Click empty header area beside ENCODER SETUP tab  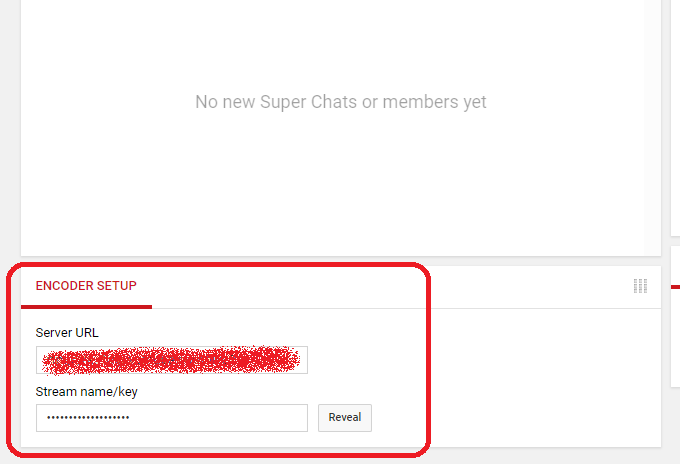coord(390,286)
